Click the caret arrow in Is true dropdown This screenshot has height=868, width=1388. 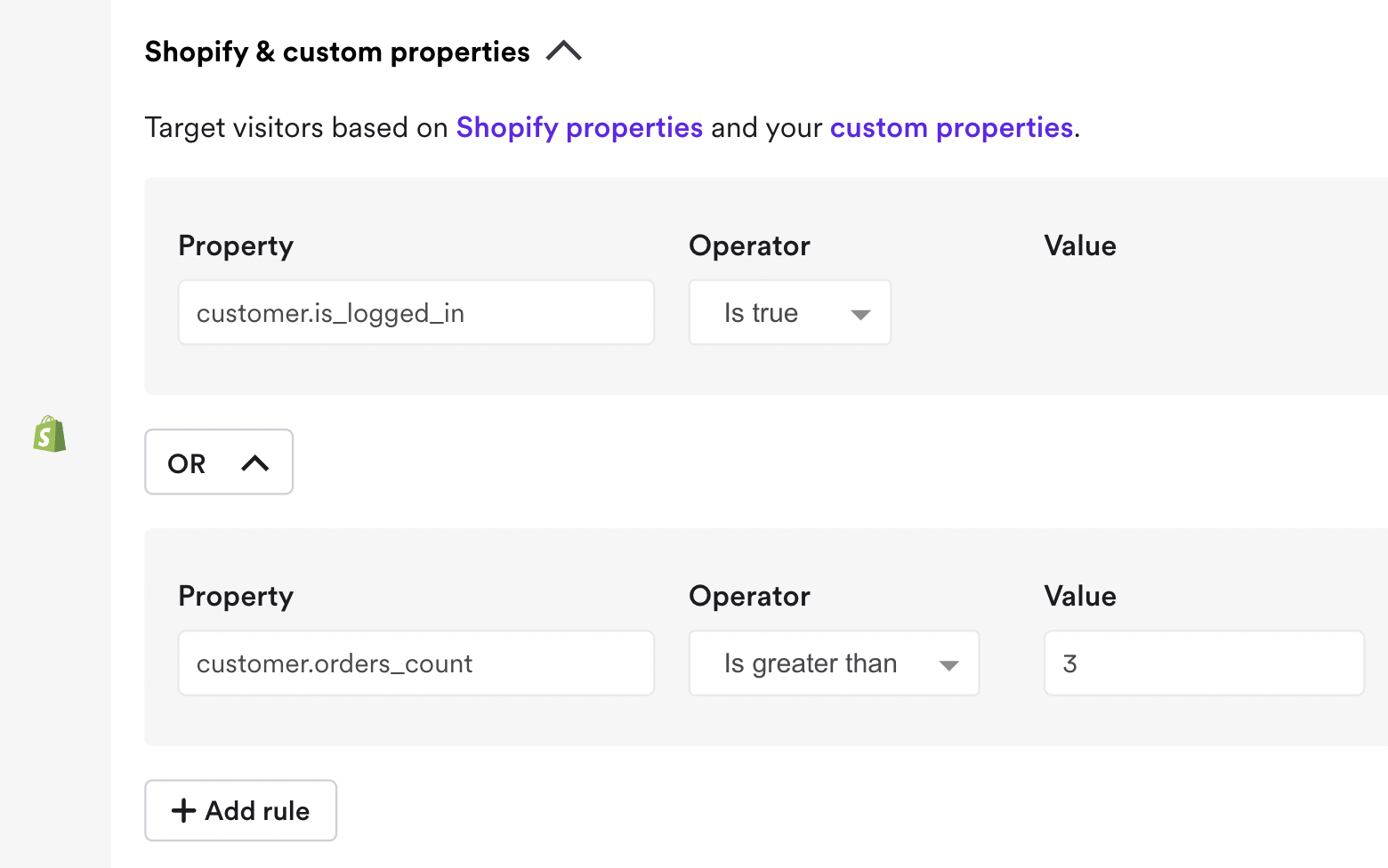[x=859, y=314]
